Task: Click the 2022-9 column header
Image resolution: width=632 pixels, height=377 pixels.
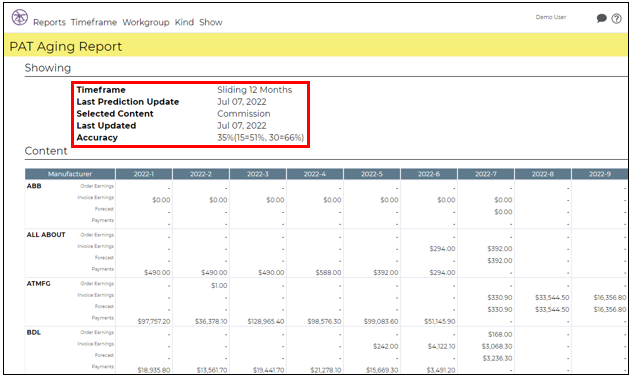Action: click(x=600, y=174)
